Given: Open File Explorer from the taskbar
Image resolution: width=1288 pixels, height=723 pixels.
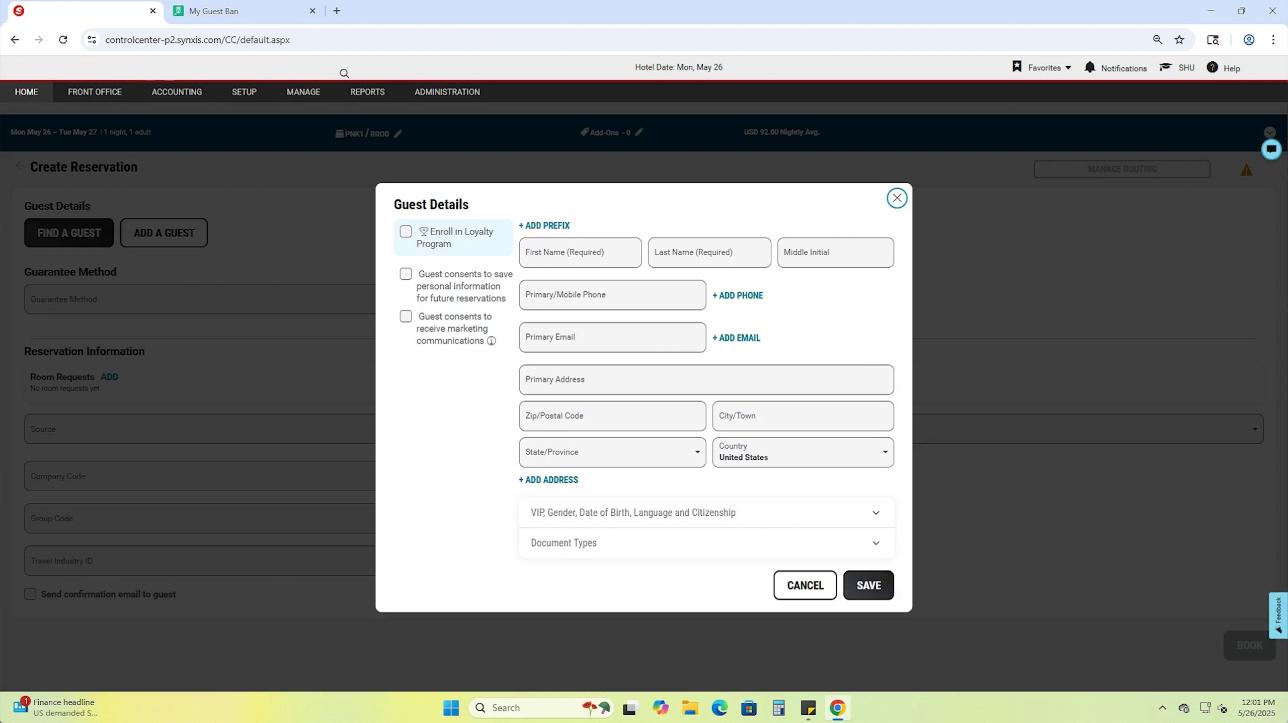Looking at the screenshot, I should [x=690, y=708].
